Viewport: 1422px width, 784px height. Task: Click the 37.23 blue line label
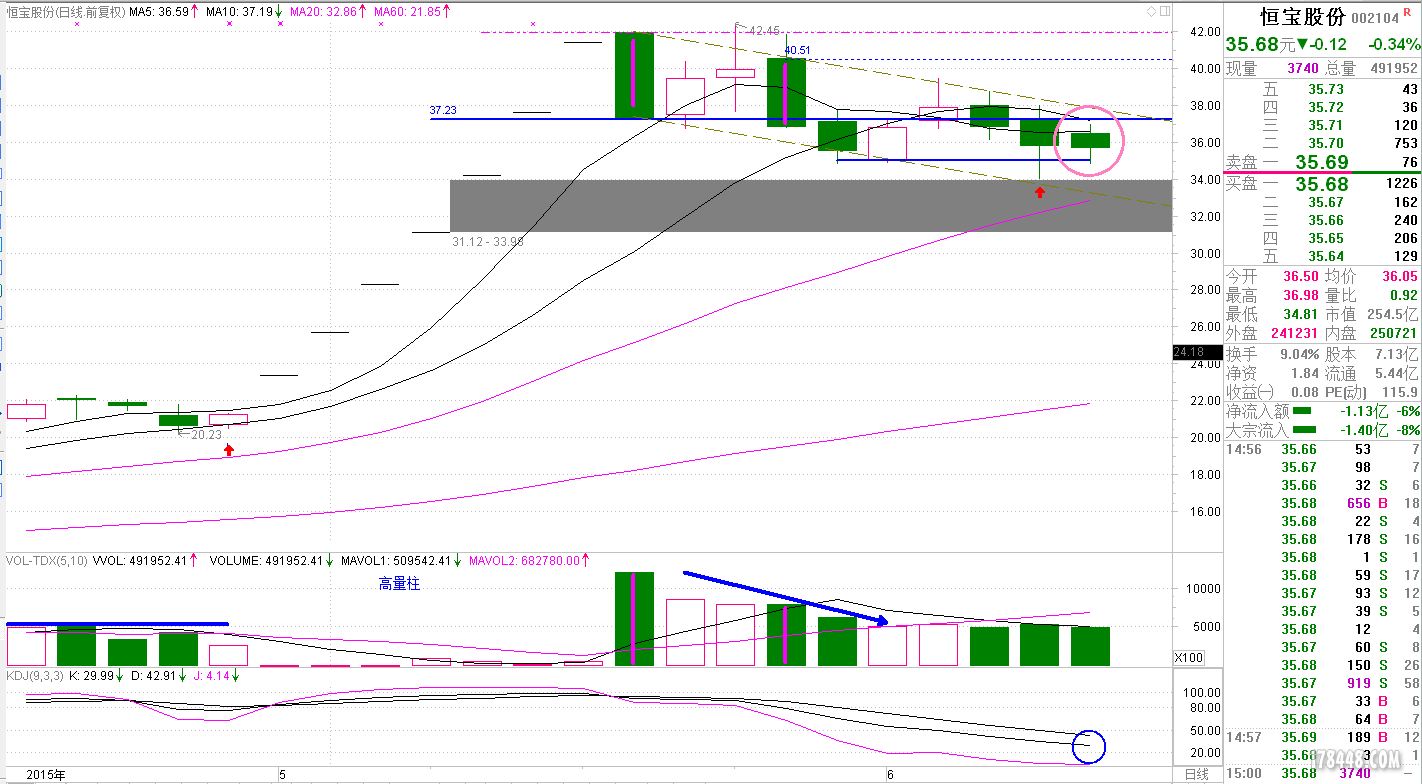click(x=443, y=110)
